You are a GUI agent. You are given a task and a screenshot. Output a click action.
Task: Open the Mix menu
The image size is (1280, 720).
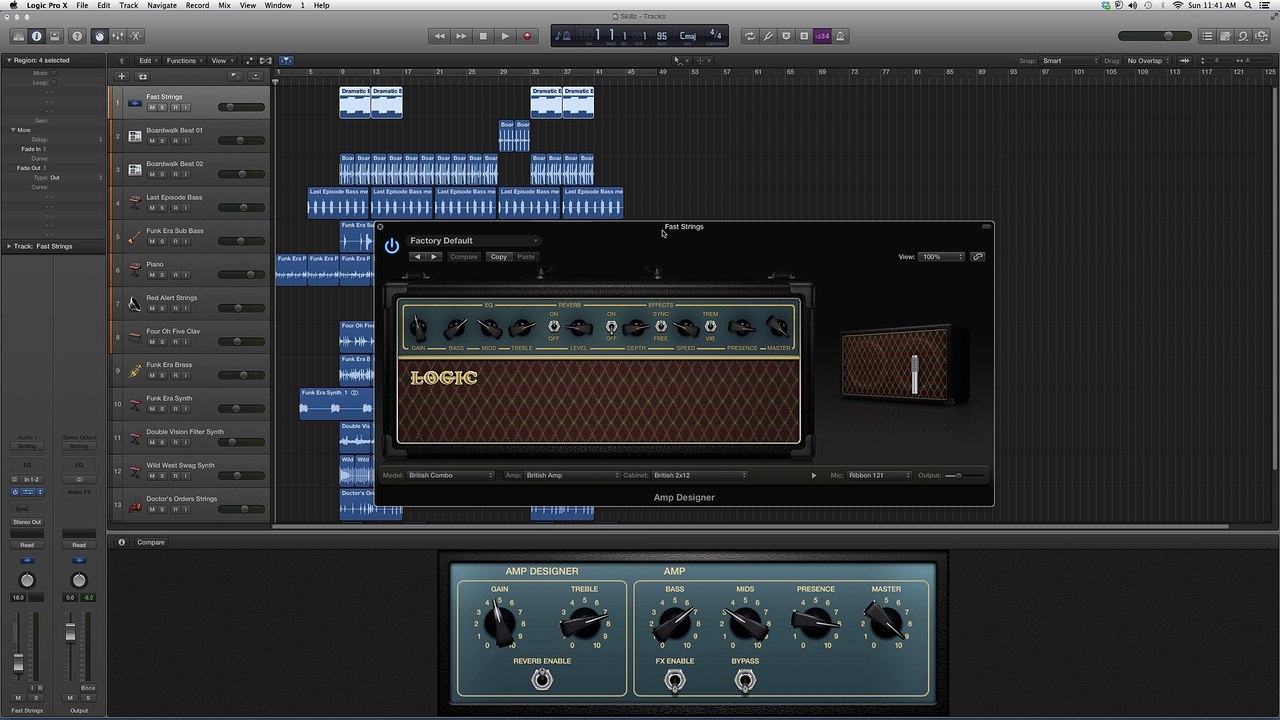pyautogui.click(x=224, y=5)
